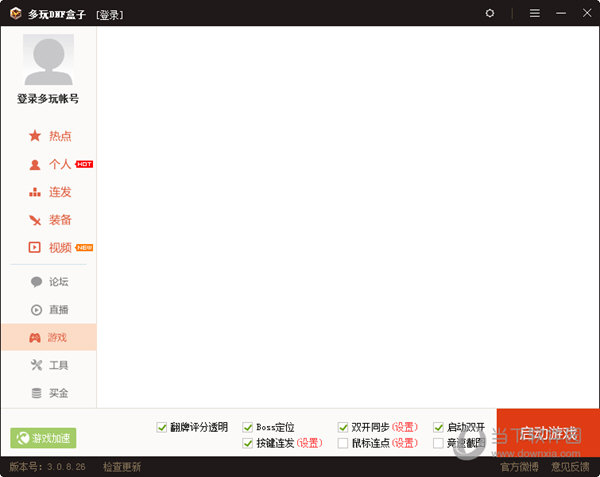The height and width of the screenshot is (477, 600).
Task: Enable the 竞速截图 checkbox
Action: coord(438,443)
